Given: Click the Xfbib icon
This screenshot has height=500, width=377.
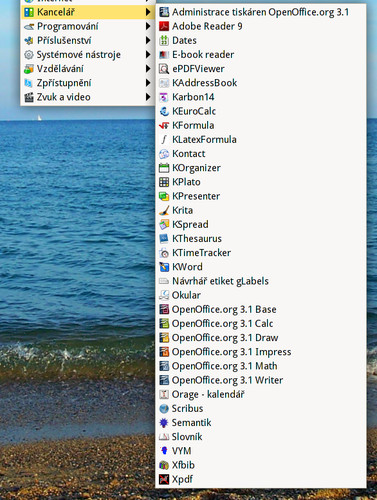Looking at the screenshot, I should click(164, 465).
